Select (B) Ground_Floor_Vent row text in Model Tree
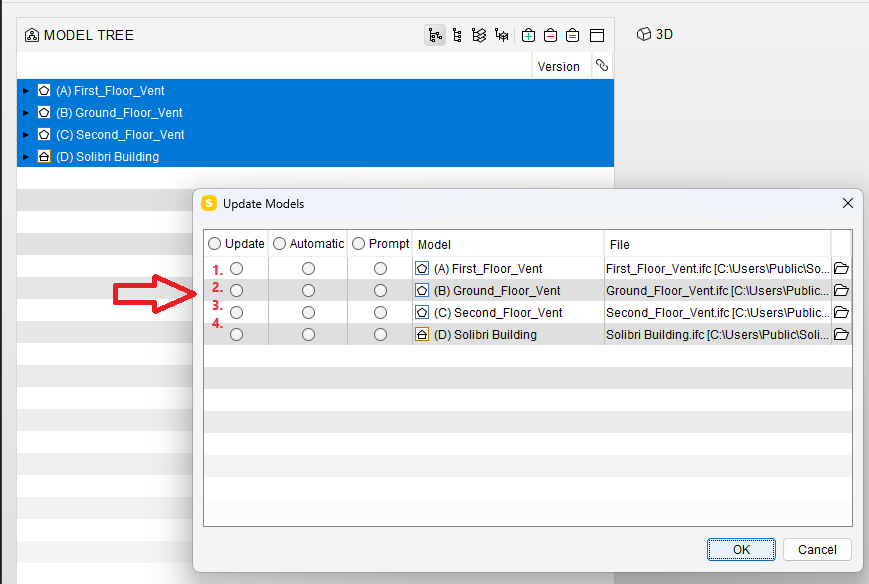Viewport: 869px width, 584px height. (x=119, y=112)
